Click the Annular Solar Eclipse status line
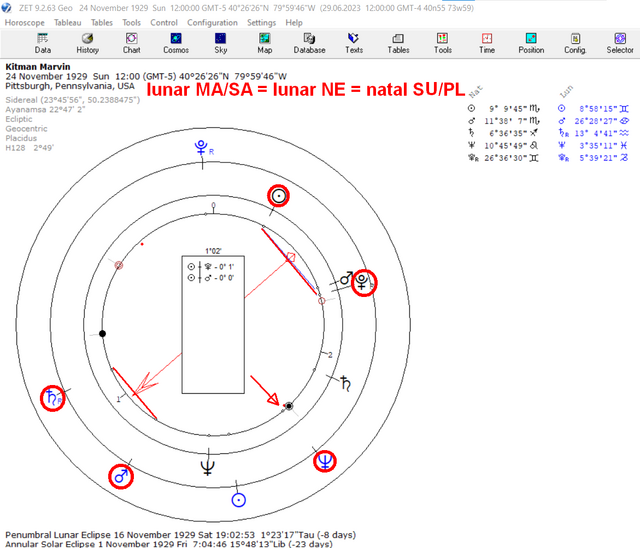The width and height of the screenshot is (640, 548). click(169, 544)
